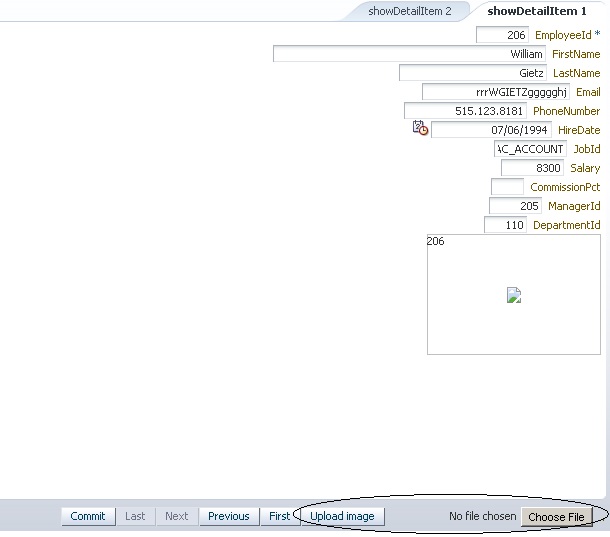Click the Last navigation button

[x=135, y=516]
